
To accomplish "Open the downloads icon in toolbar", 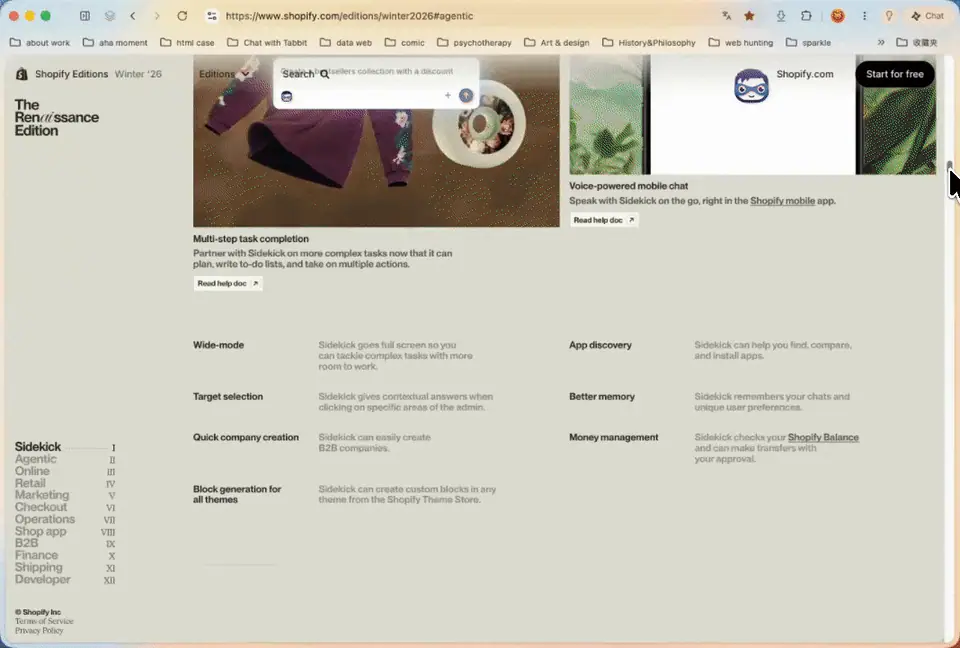I will point(781,16).
